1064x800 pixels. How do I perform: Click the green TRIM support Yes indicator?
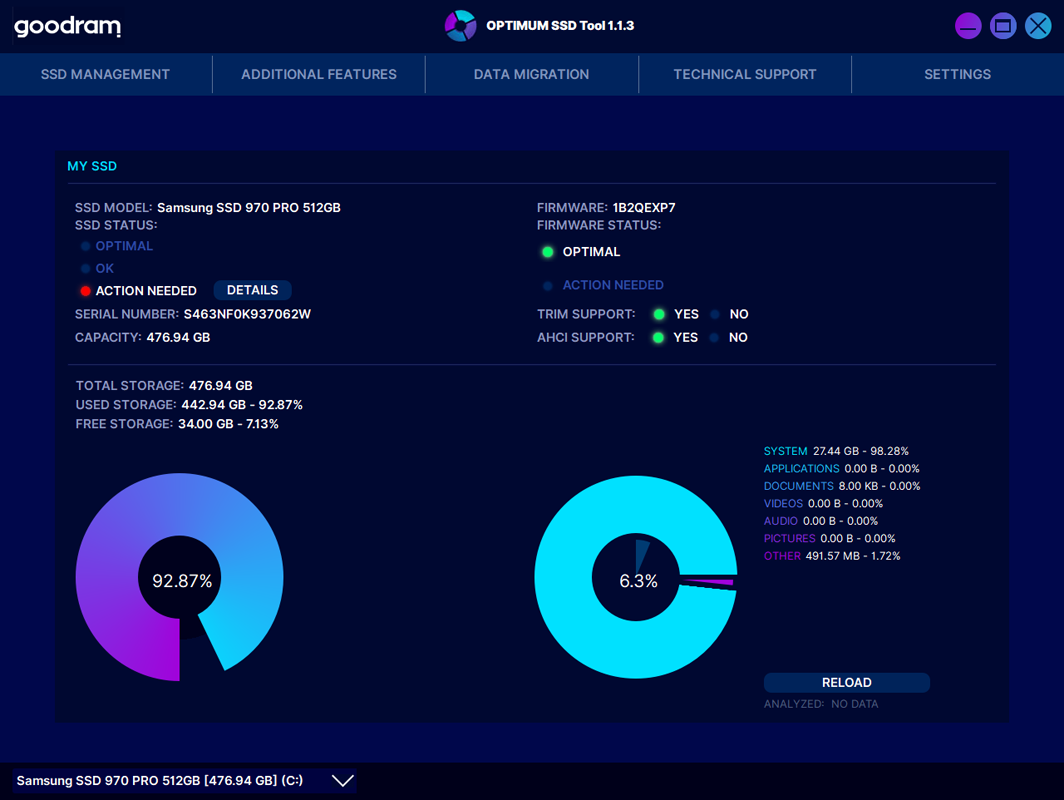(x=659, y=314)
